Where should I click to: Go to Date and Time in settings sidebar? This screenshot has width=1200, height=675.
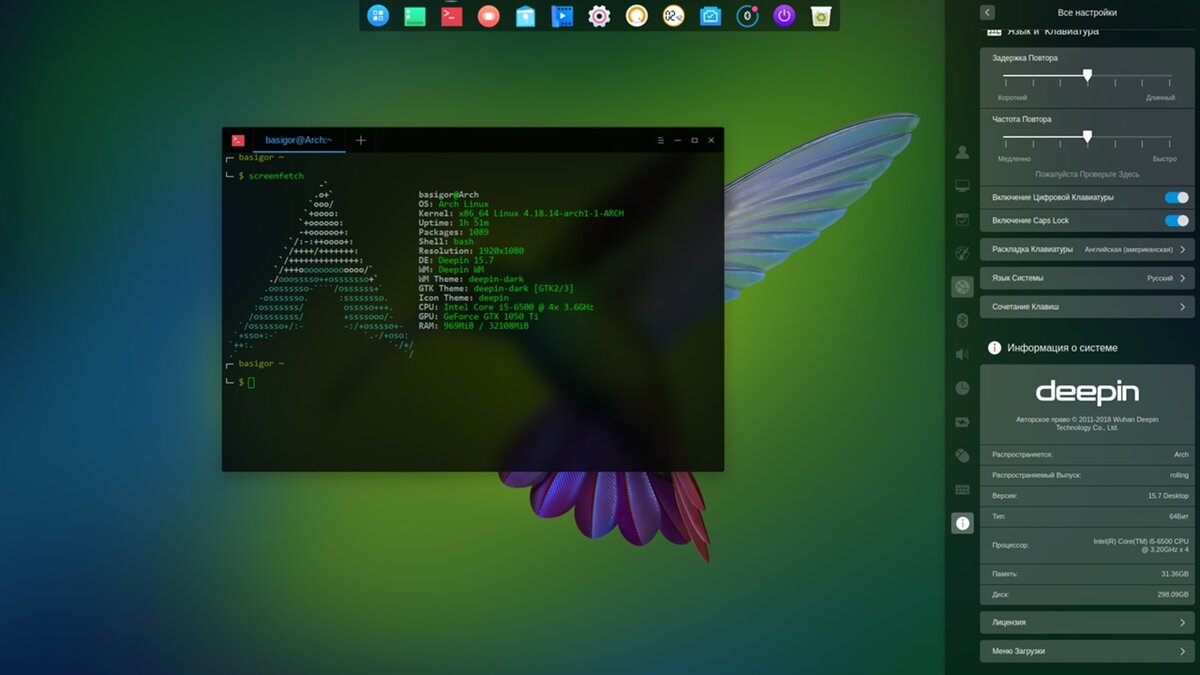962,388
